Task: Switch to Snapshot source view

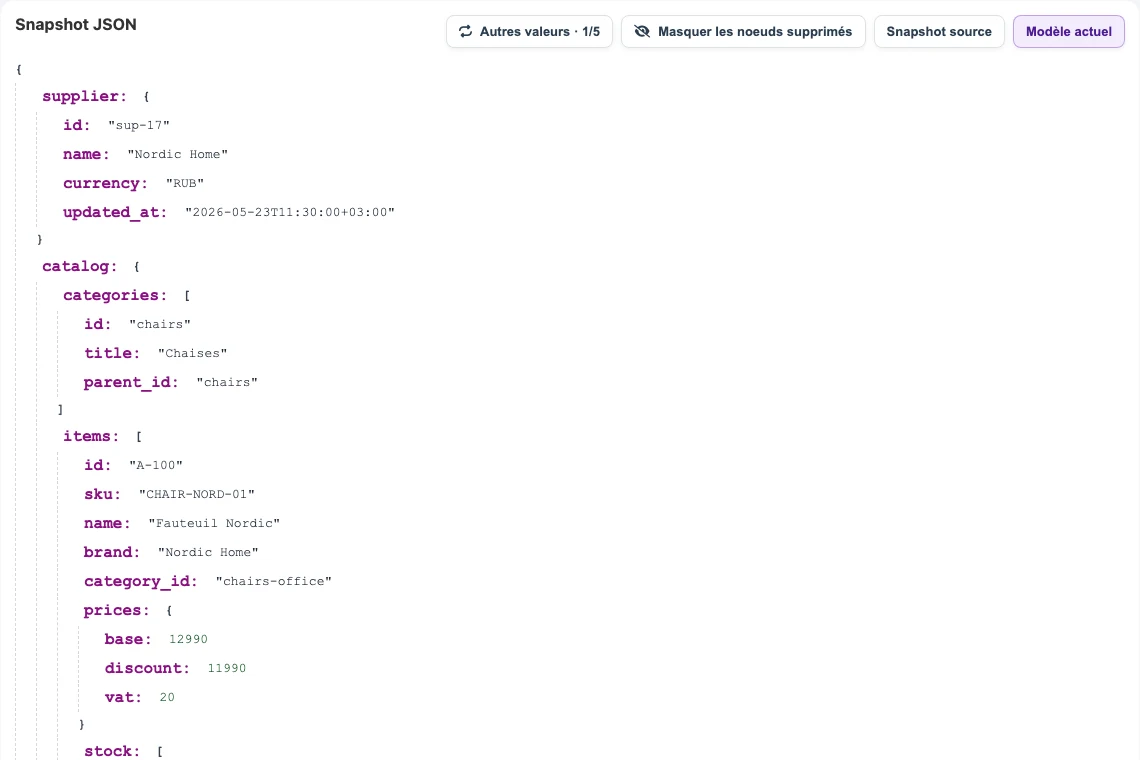Action: point(939,31)
